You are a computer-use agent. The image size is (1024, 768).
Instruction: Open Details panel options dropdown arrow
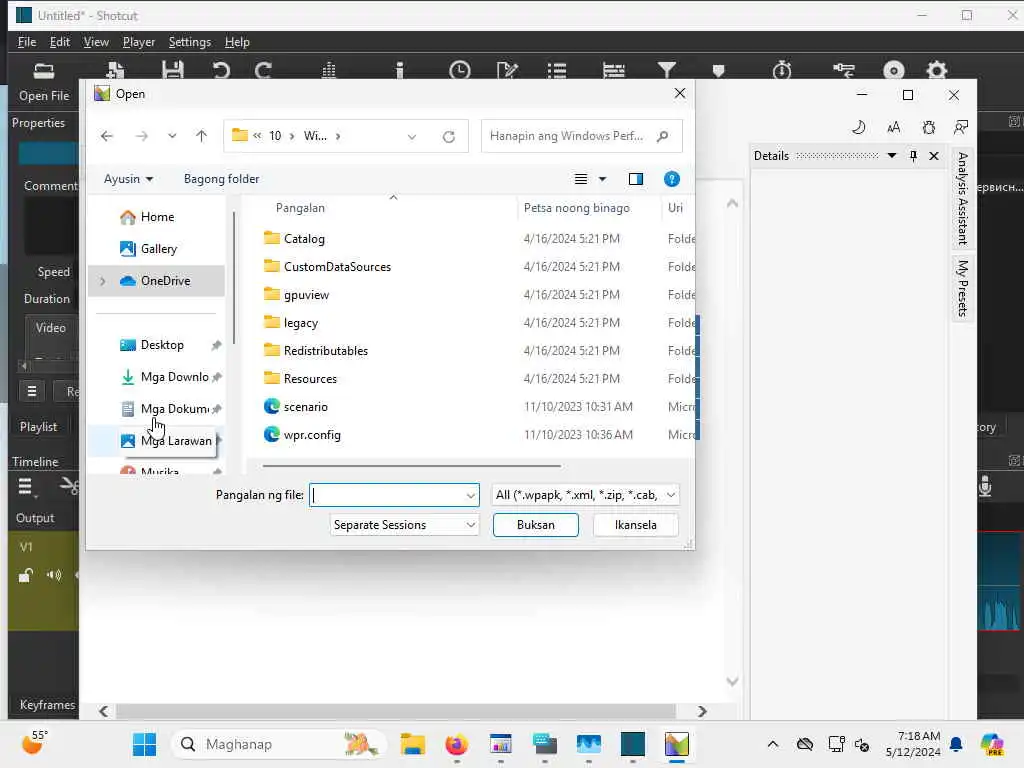(891, 155)
